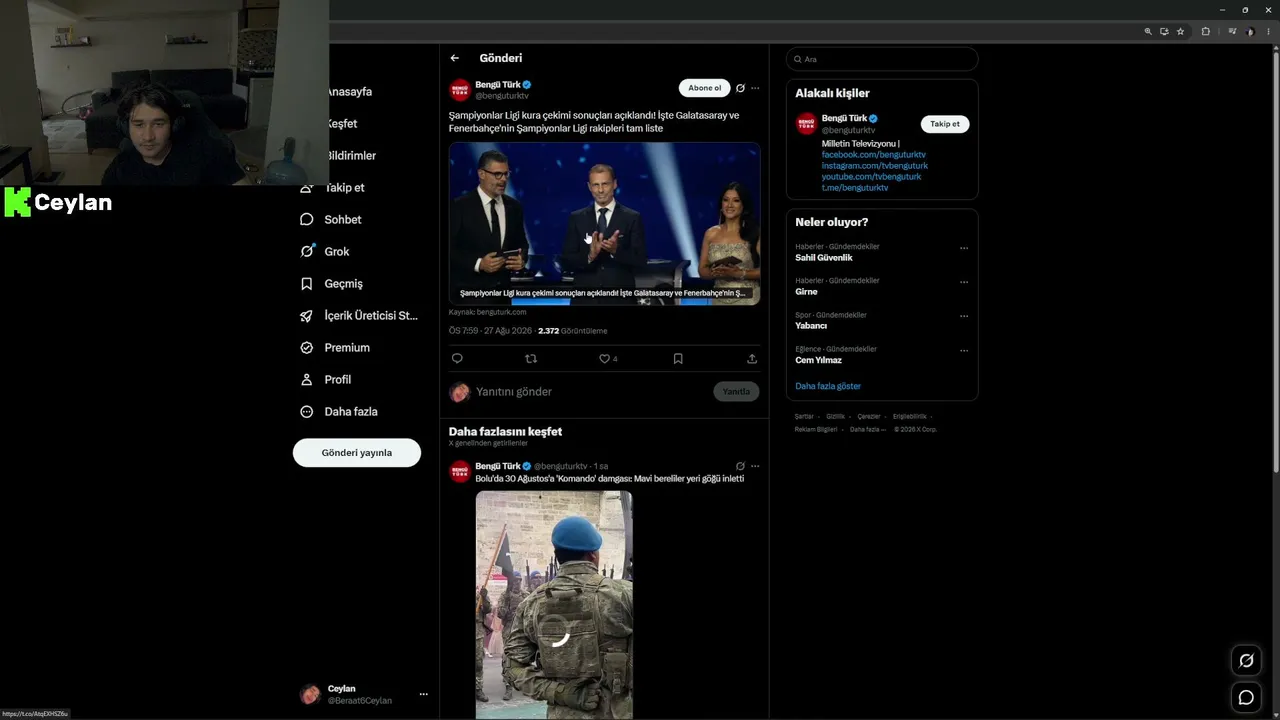Image resolution: width=1280 pixels, height=720 pixels.
Task: Share the Şampiyonlar Ligi post
Action: (752, 358)
